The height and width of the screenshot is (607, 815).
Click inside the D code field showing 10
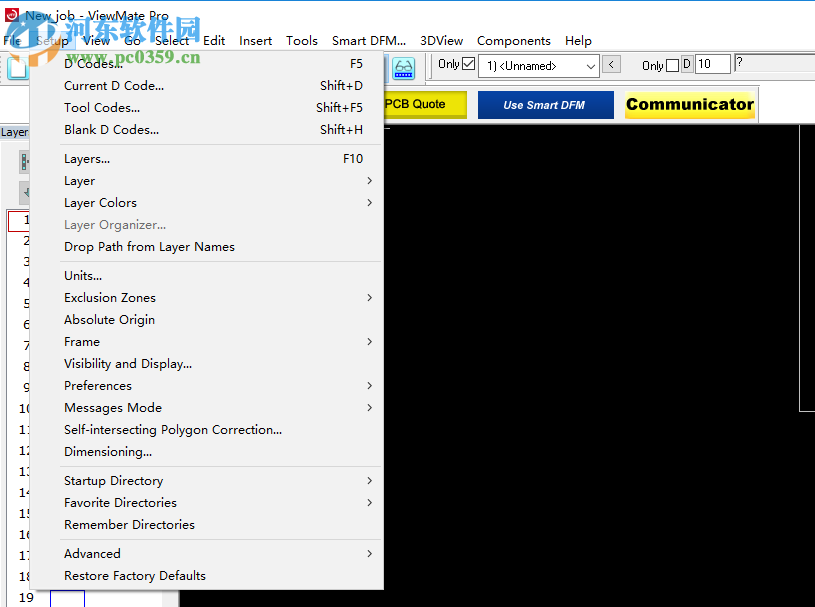712,63
